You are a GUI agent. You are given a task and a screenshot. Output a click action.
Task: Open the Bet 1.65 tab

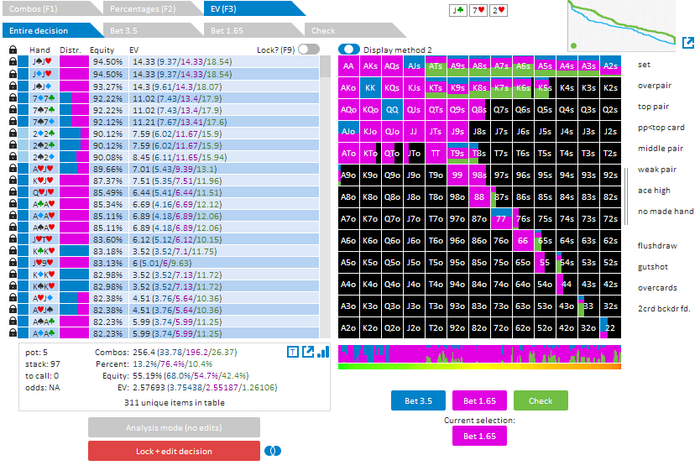pyautogui.click(x=253, y=30)
